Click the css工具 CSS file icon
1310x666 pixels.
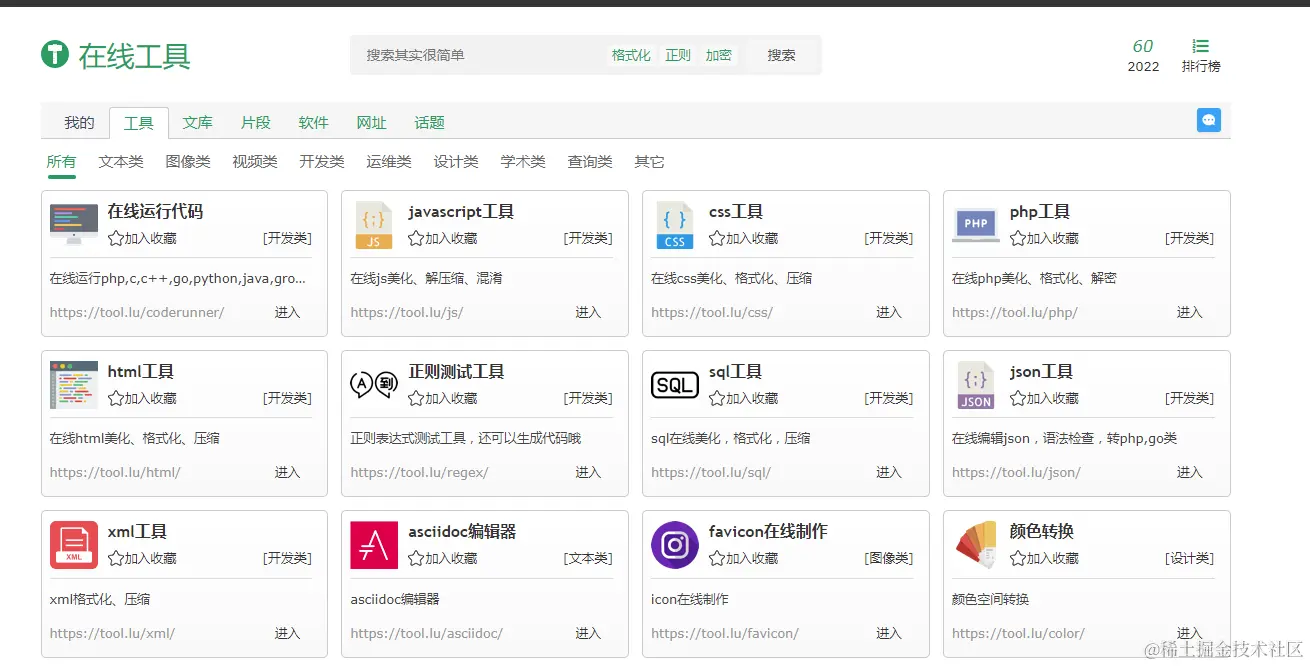[675, 225]
